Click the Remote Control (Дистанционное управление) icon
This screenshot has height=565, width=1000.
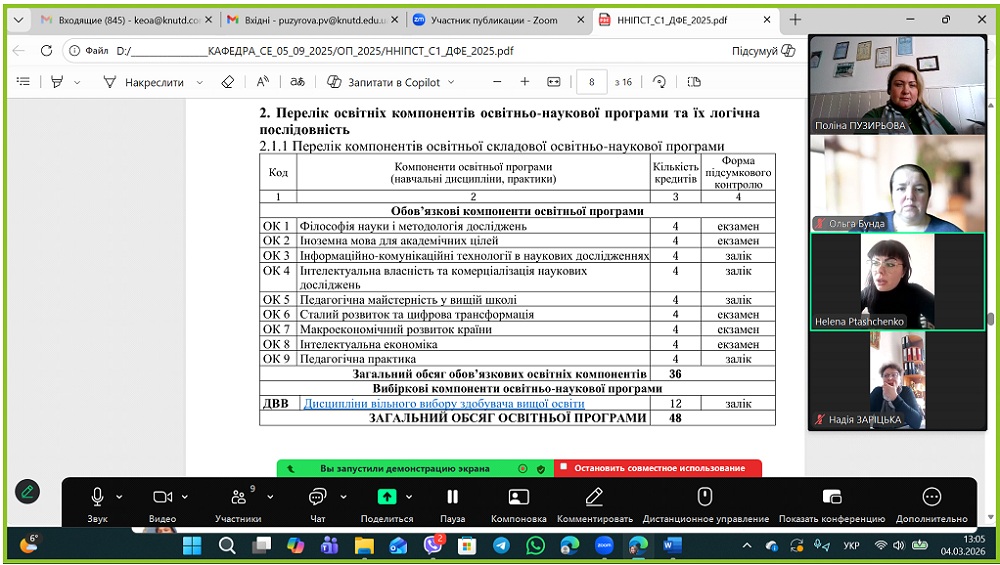705,497
